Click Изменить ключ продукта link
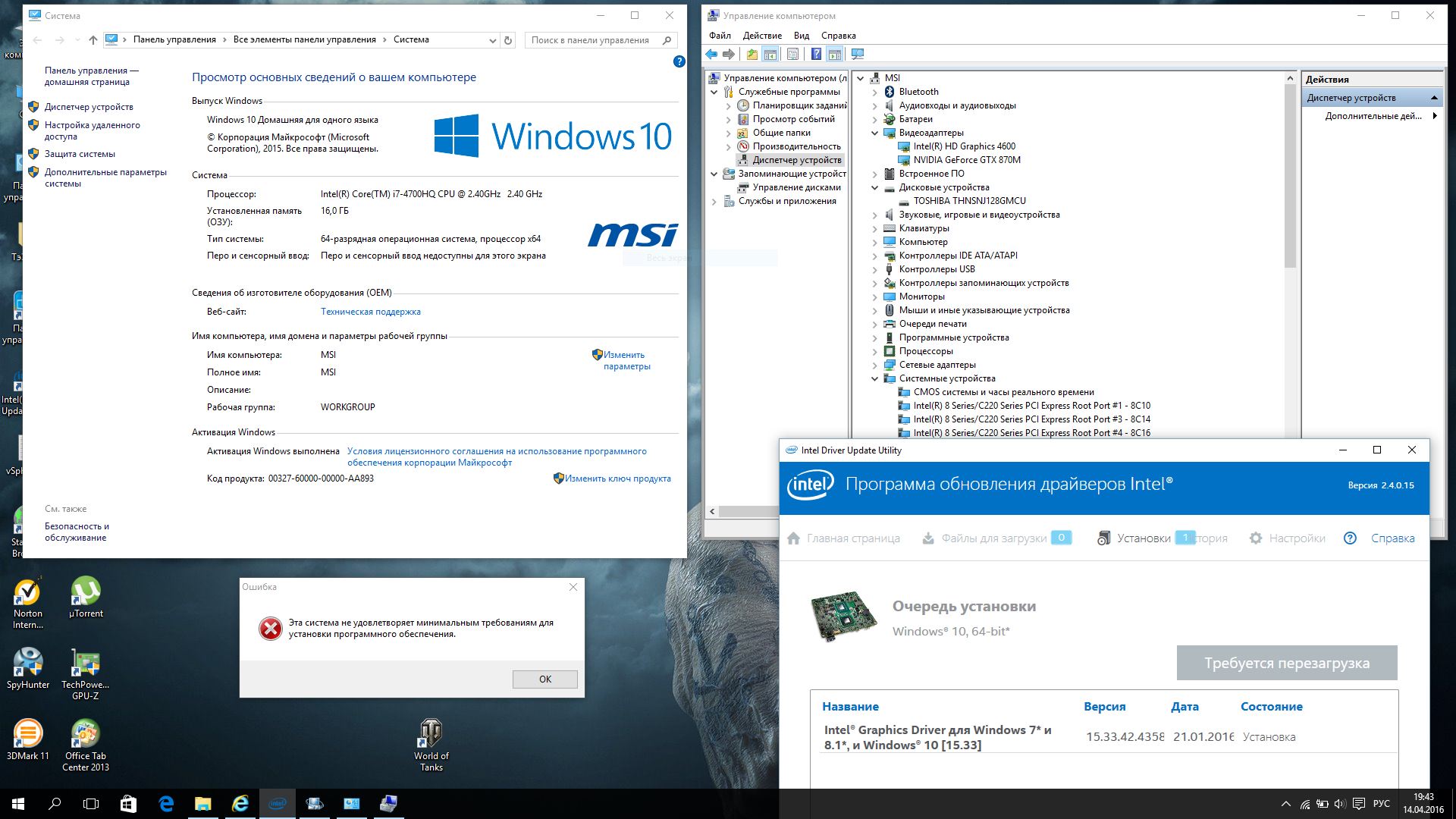1456x819 pixels. [617, 479]
